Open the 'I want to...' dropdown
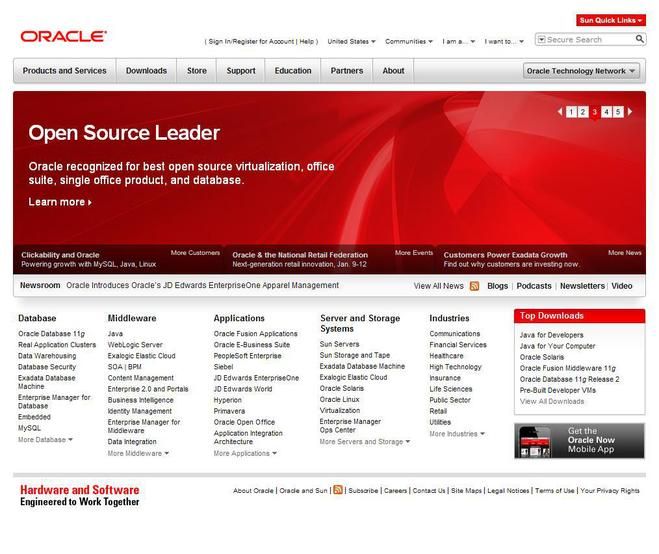Viewport: 659px width, 554px height. pos(504,42)
